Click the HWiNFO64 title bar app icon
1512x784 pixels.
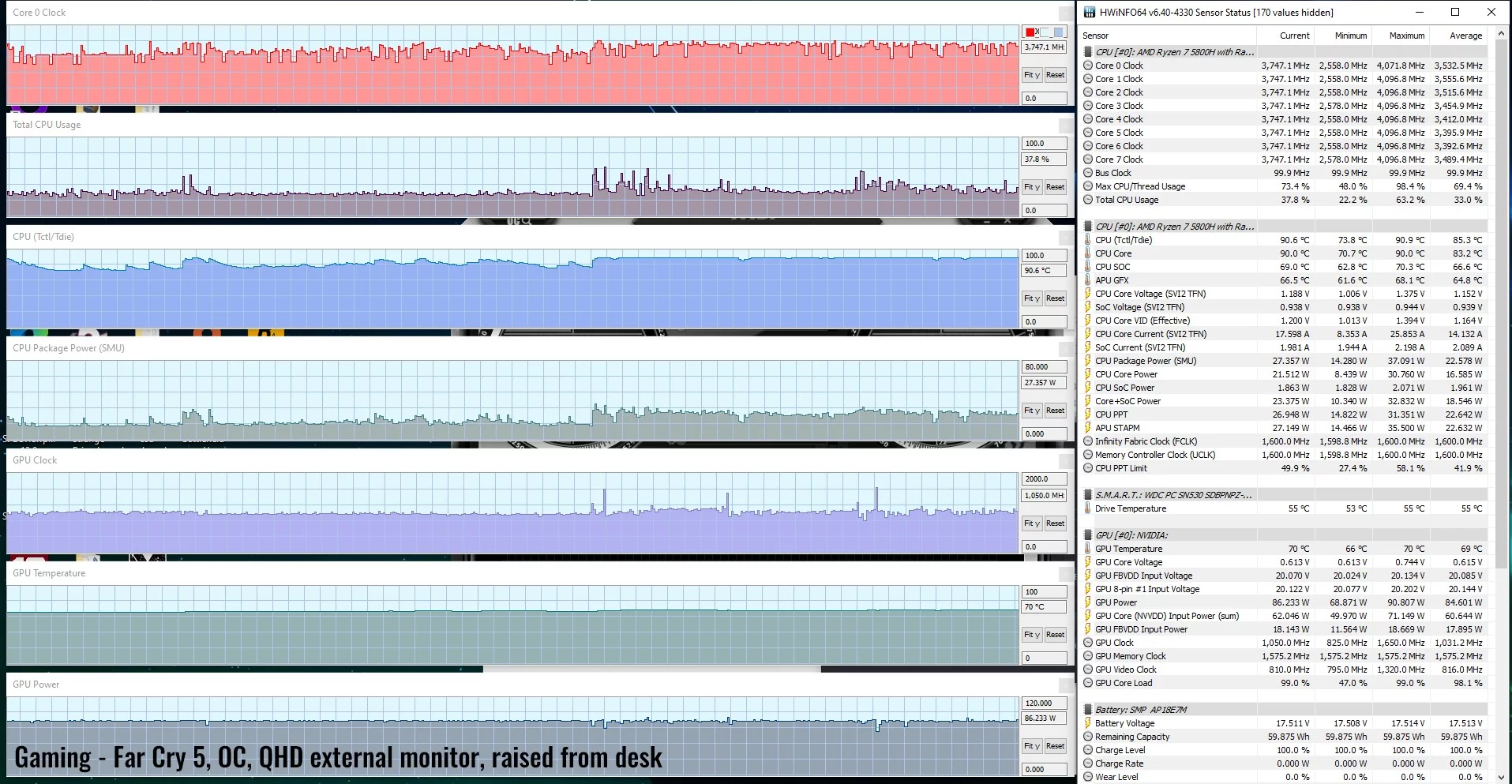(x=1090, y=12)
